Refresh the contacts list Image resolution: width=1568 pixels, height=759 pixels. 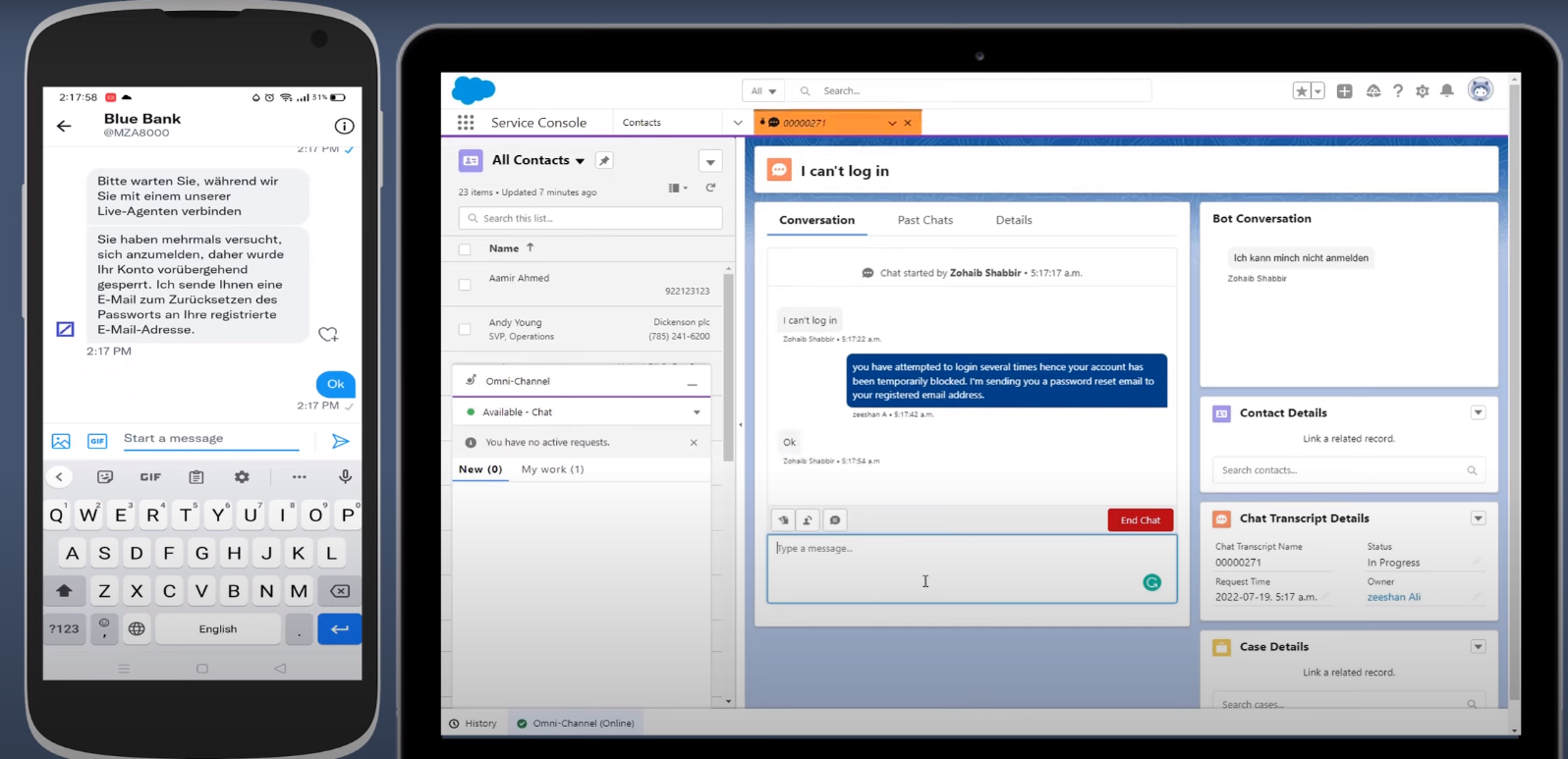pyautogui.click(x=710, y=188)
